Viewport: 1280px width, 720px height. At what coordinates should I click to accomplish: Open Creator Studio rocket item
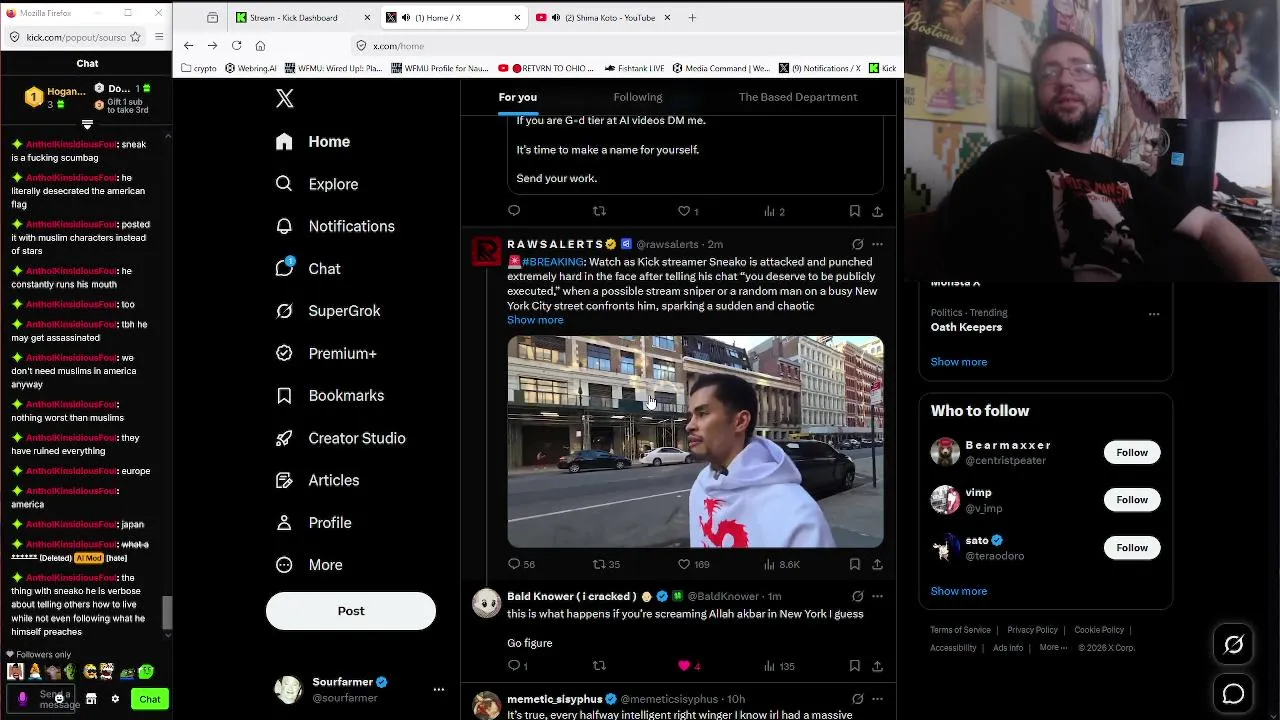pos(340,438)
